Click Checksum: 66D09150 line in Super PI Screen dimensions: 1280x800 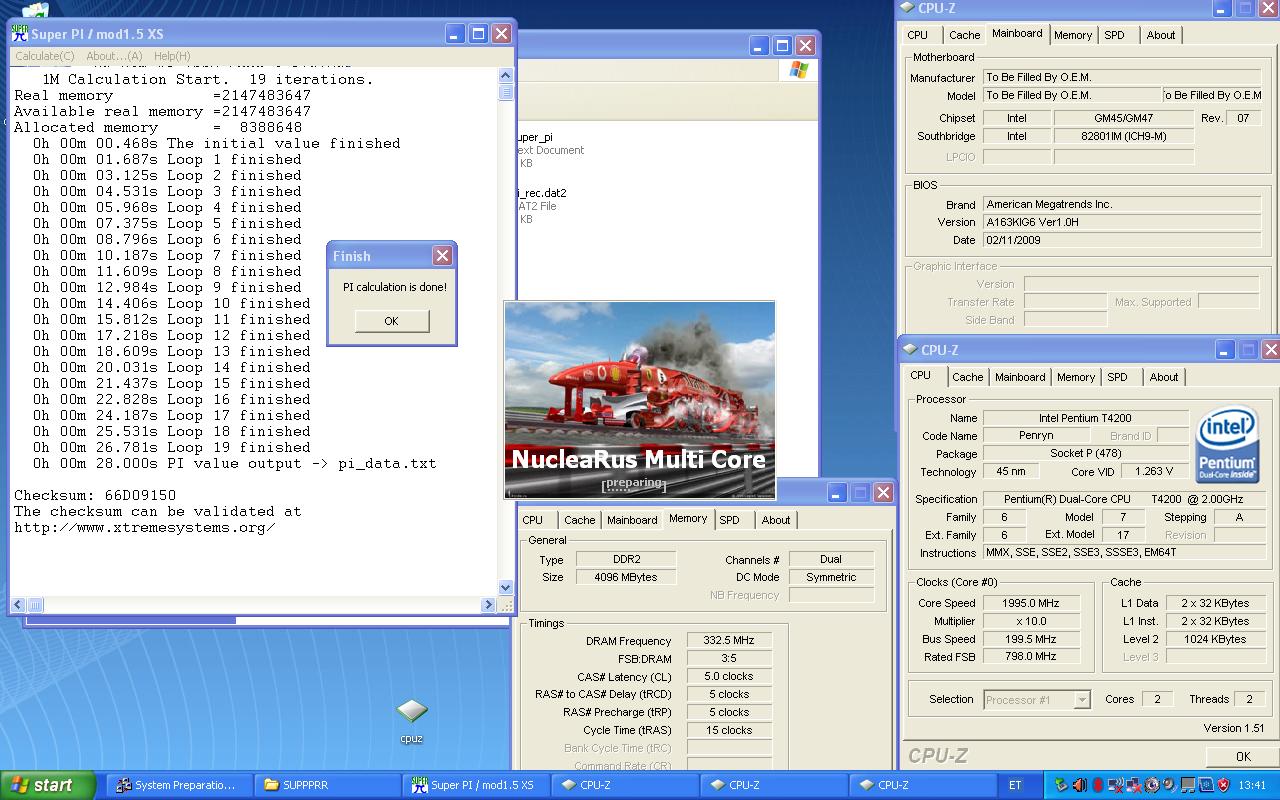coord(95,495)
